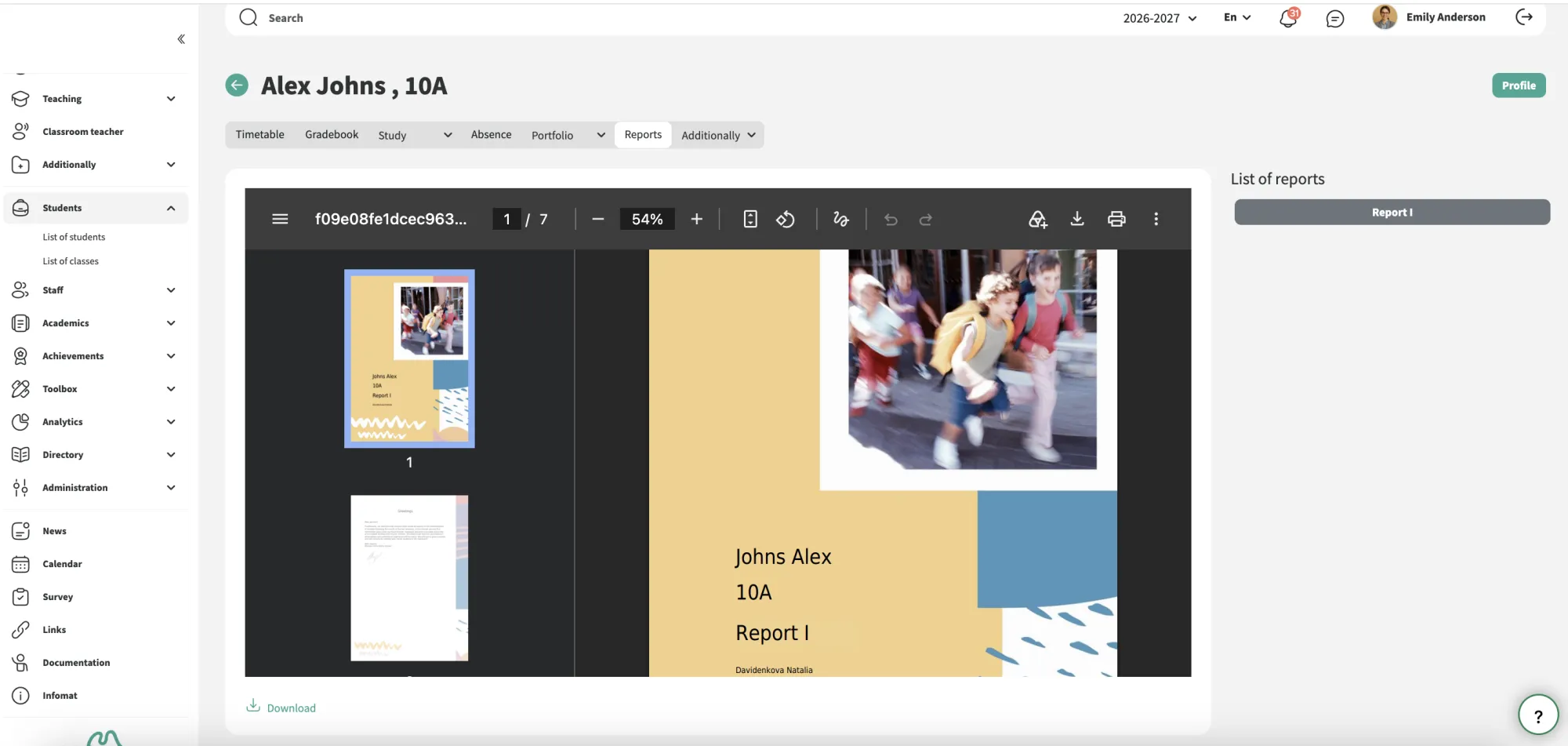Expand the Portfolio dropdown tab
Viewport: 1568px width, 746px height.
click(568, 135)
